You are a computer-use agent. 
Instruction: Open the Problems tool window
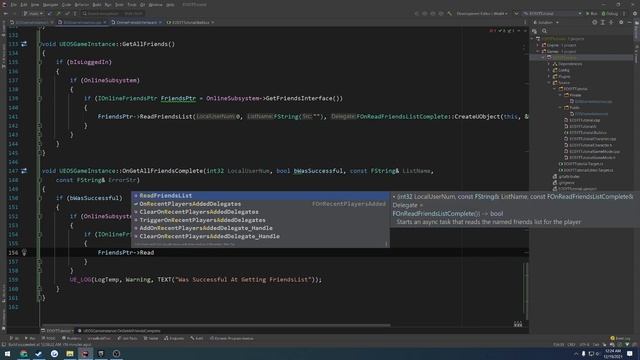point(71,338)
